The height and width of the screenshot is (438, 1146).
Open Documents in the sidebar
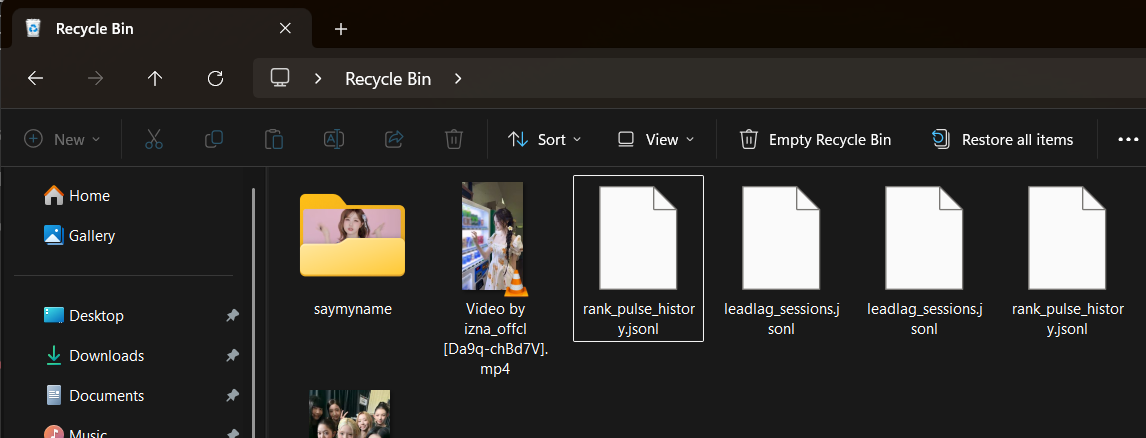[94, 396]
